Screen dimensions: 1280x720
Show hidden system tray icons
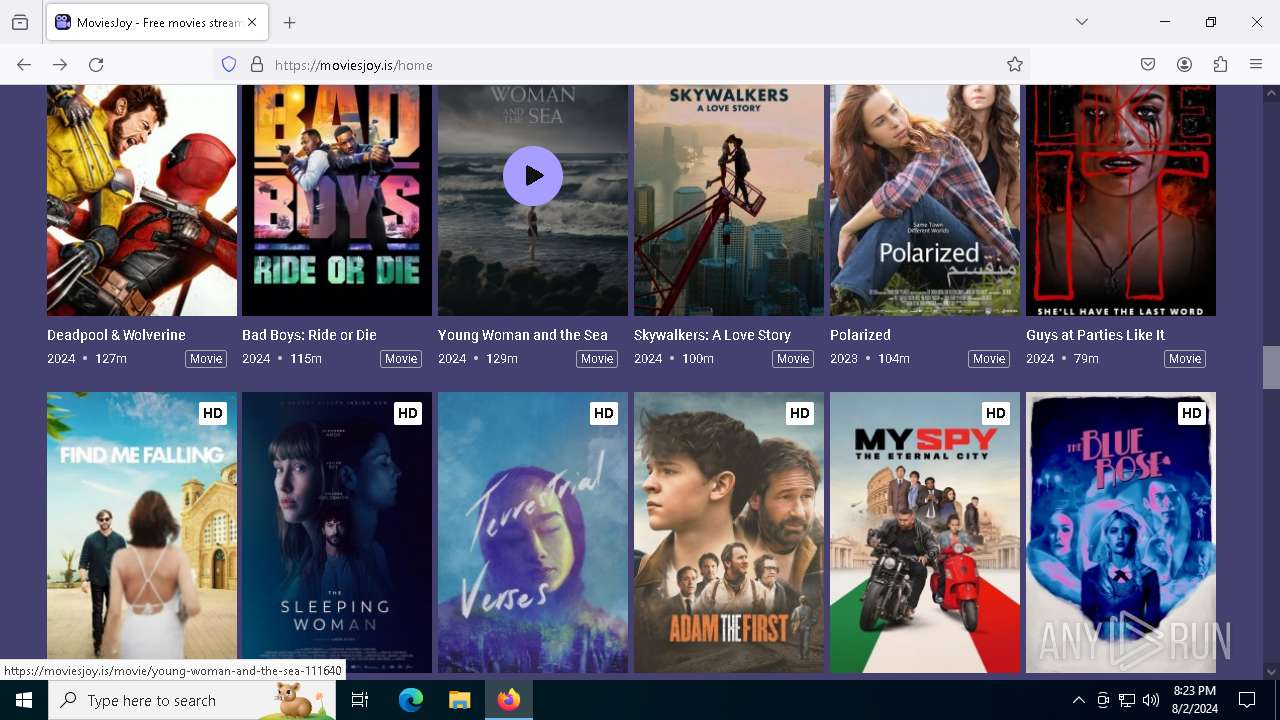[x=1078, y=700]
